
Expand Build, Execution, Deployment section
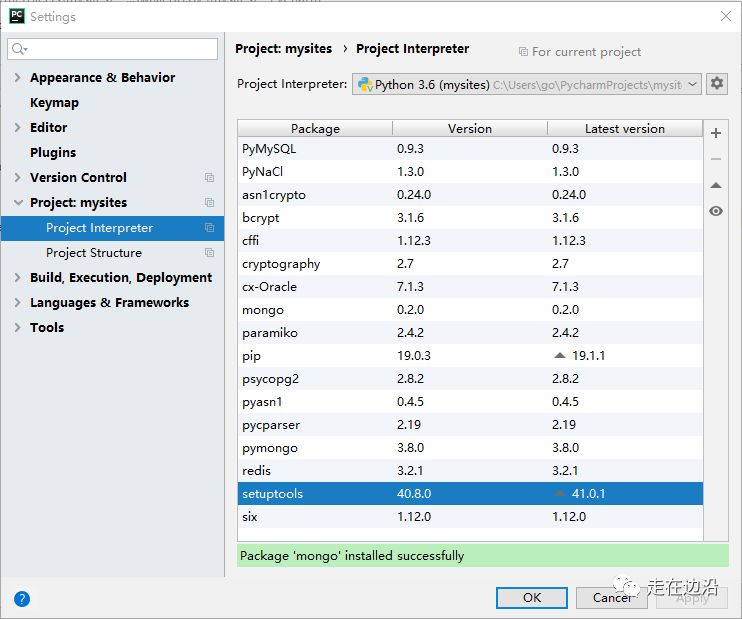18,277
